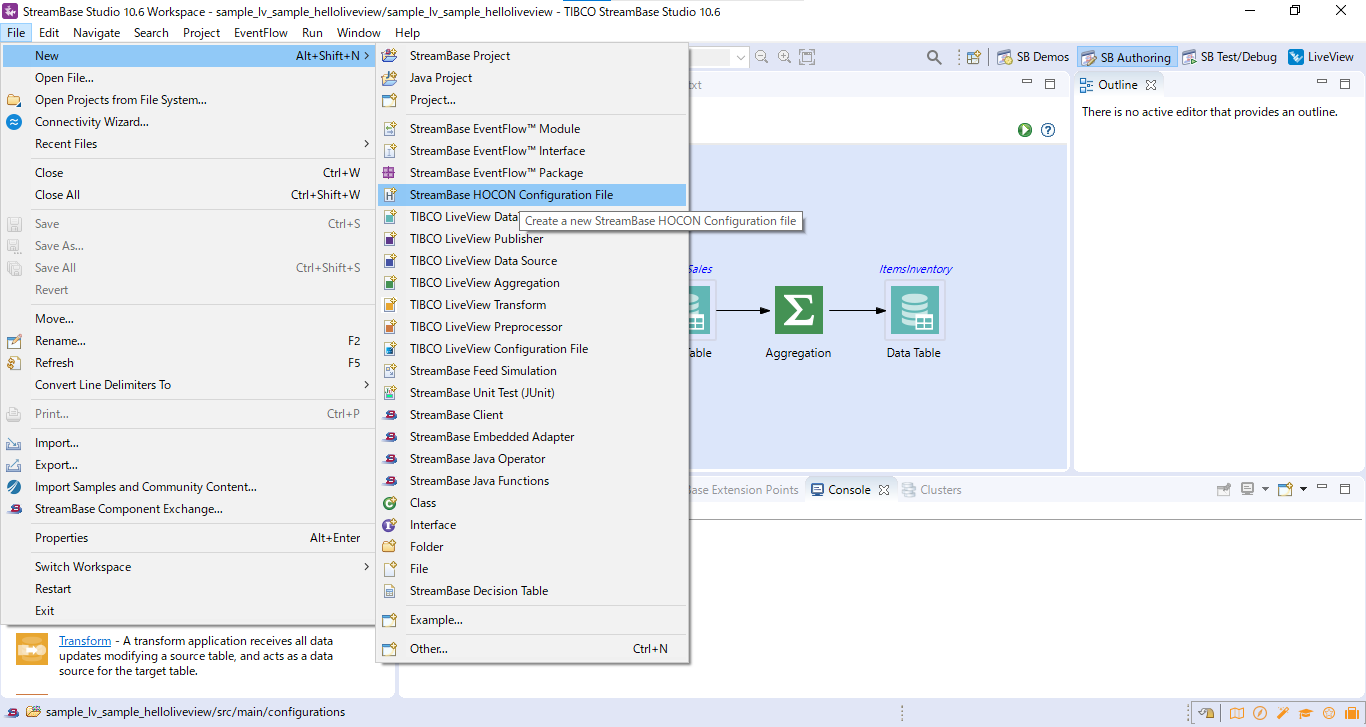
Task: Open the Navigate menu
Action: pyautogui.click(x=96, y=32)
